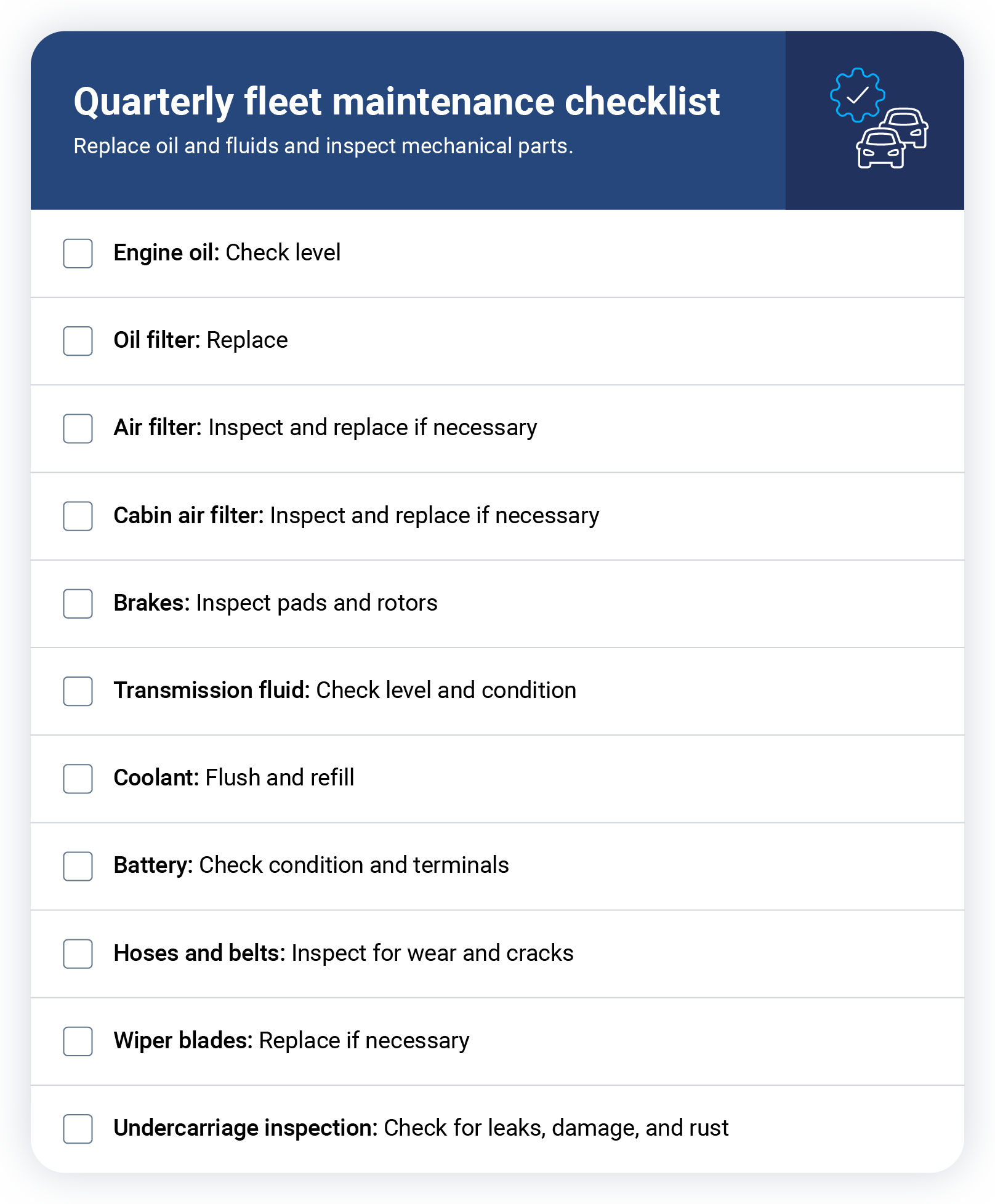Check the Engine oil checkbox
995x1204 pixels.
click(78, 254)
